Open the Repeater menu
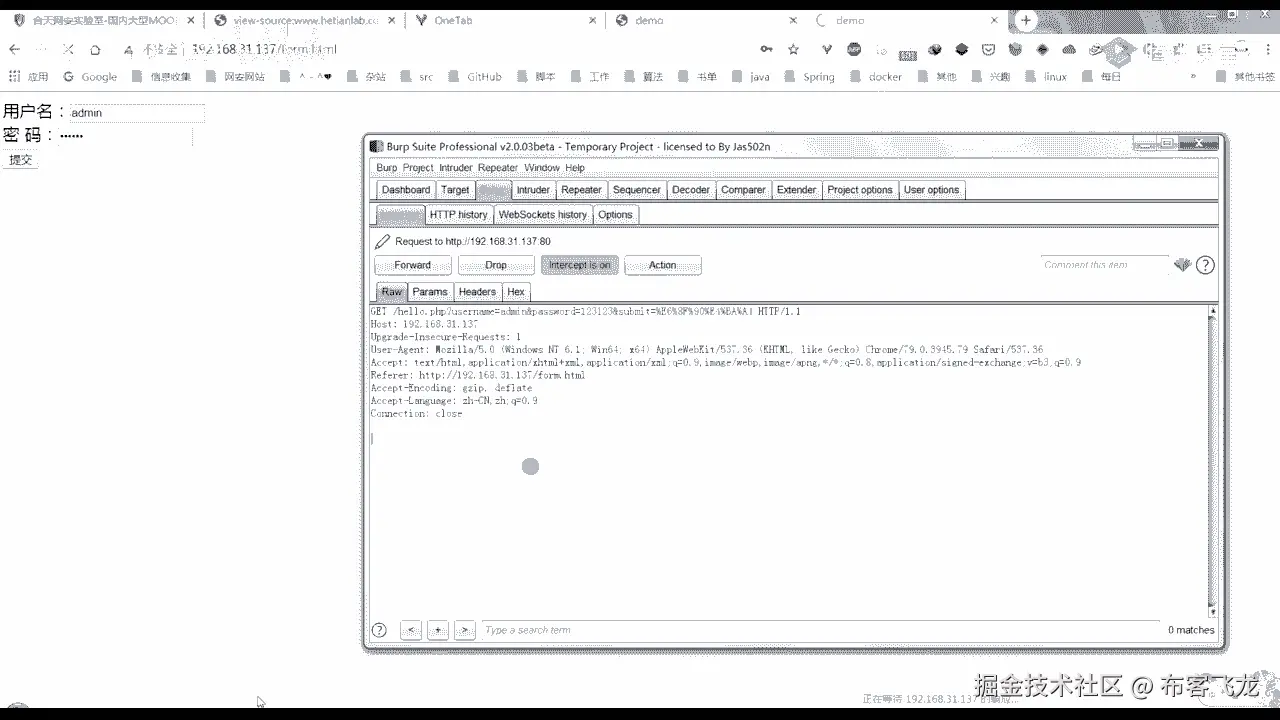The image size is (1280, 720). tap(498, 168)
